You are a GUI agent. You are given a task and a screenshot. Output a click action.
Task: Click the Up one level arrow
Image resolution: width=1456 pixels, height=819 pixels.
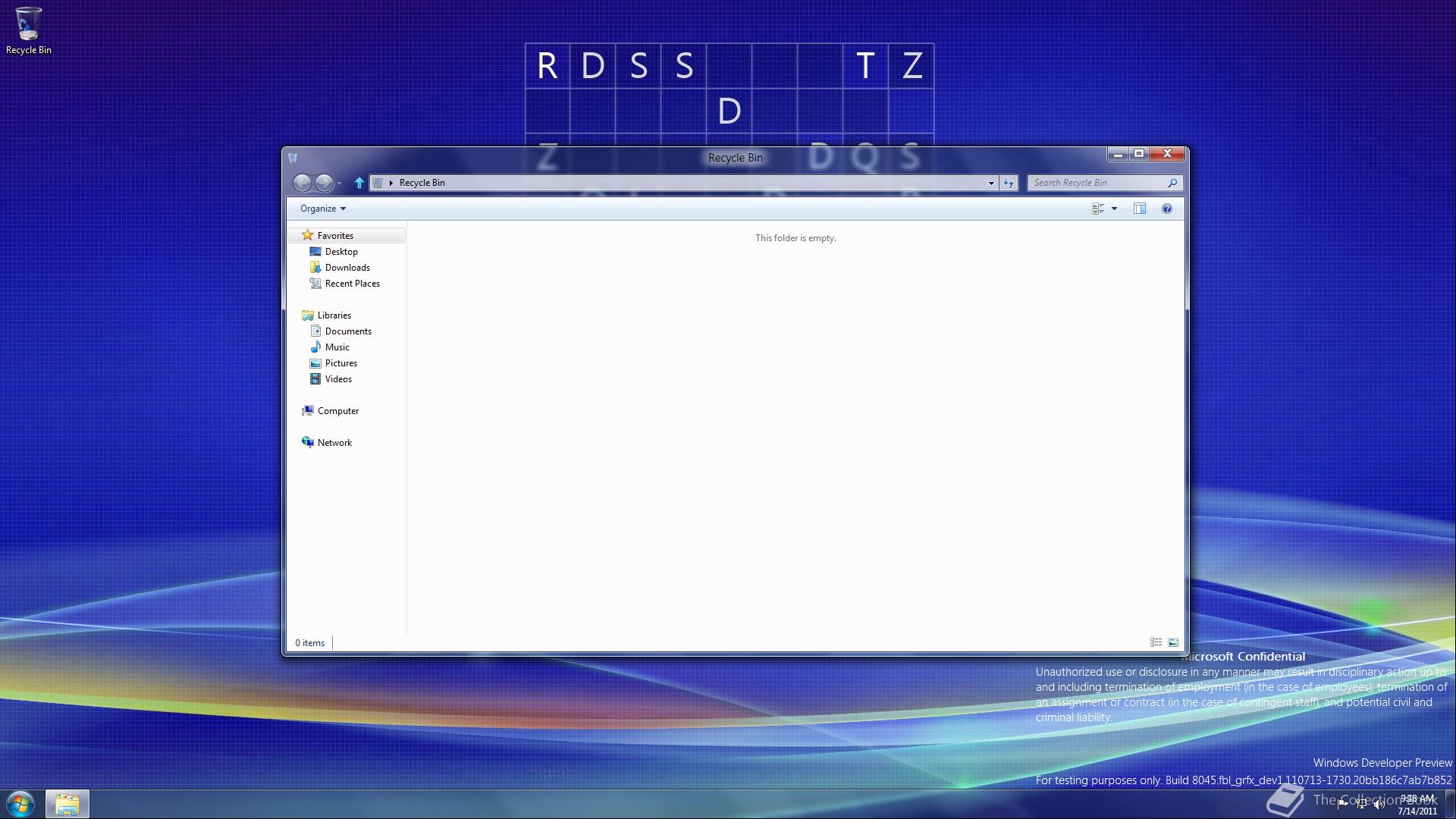coord(359,183)
